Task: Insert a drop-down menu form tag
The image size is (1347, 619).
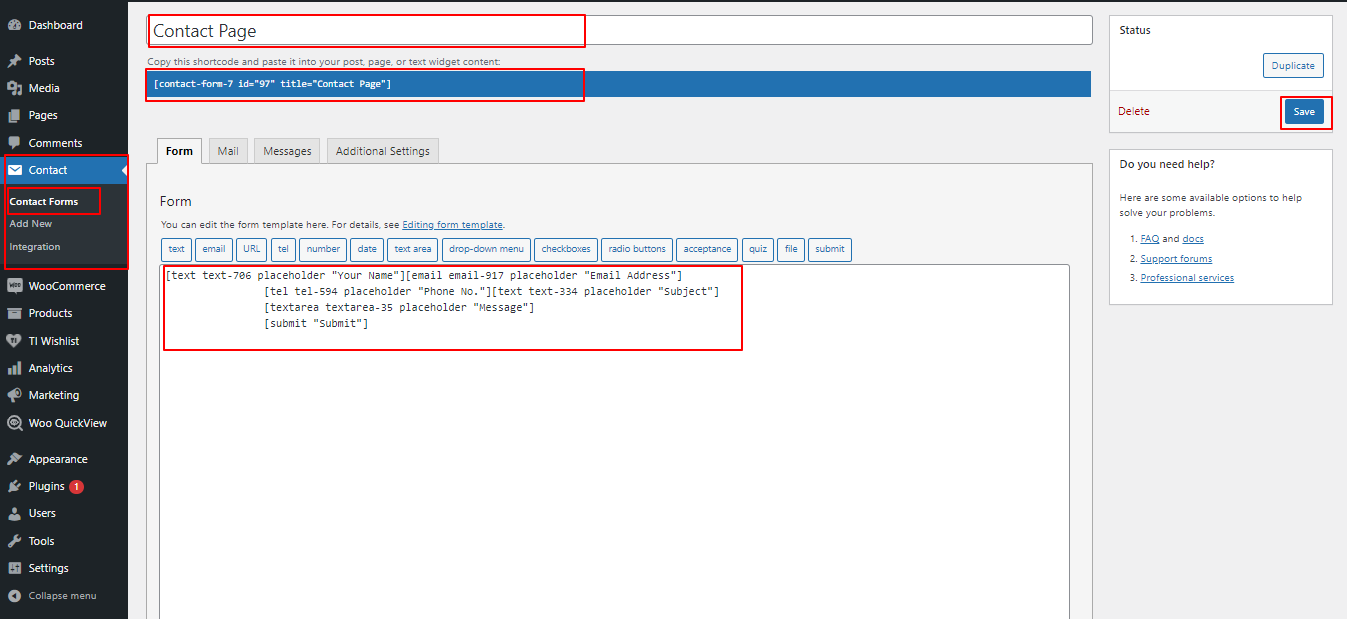Action: (x=486, y=249)
